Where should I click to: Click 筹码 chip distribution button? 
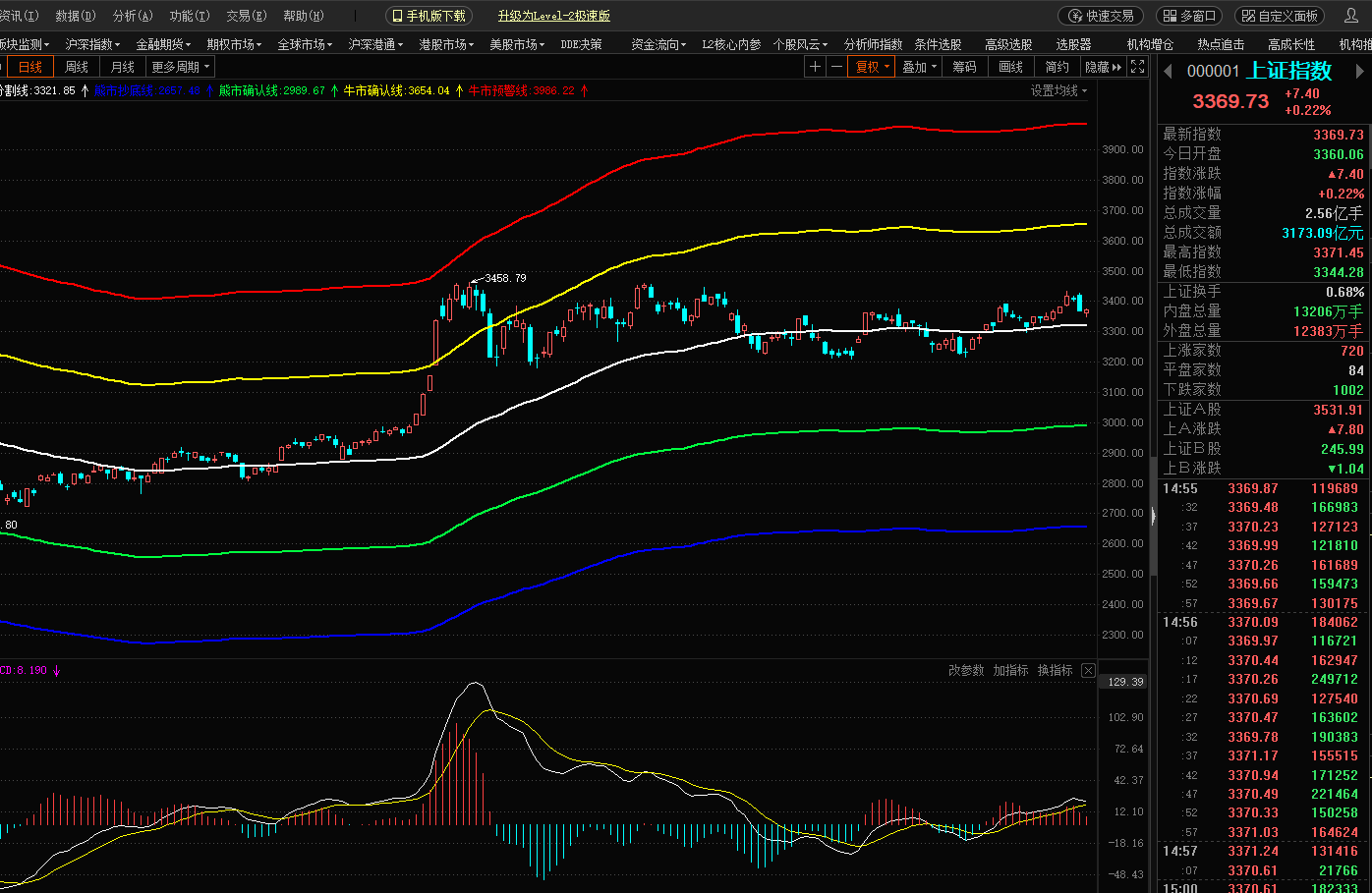click(x=965, y=67)
